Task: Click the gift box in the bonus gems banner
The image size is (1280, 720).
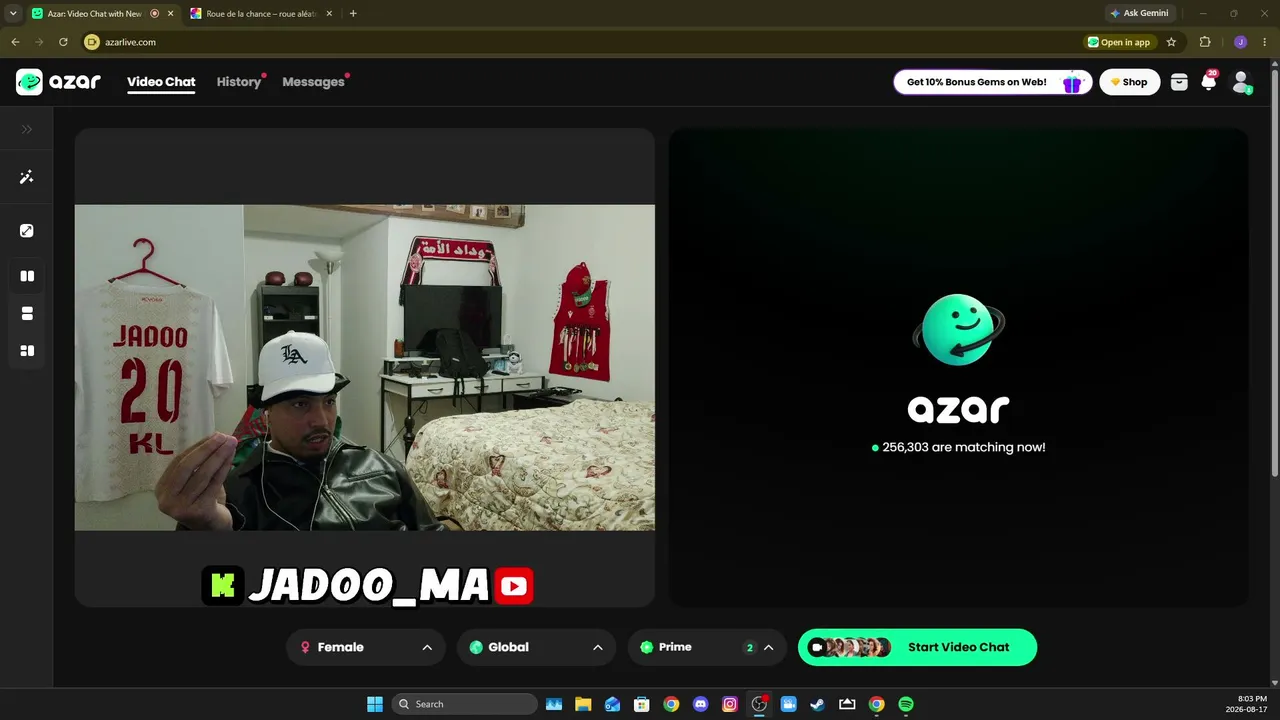Action: 1072,82
